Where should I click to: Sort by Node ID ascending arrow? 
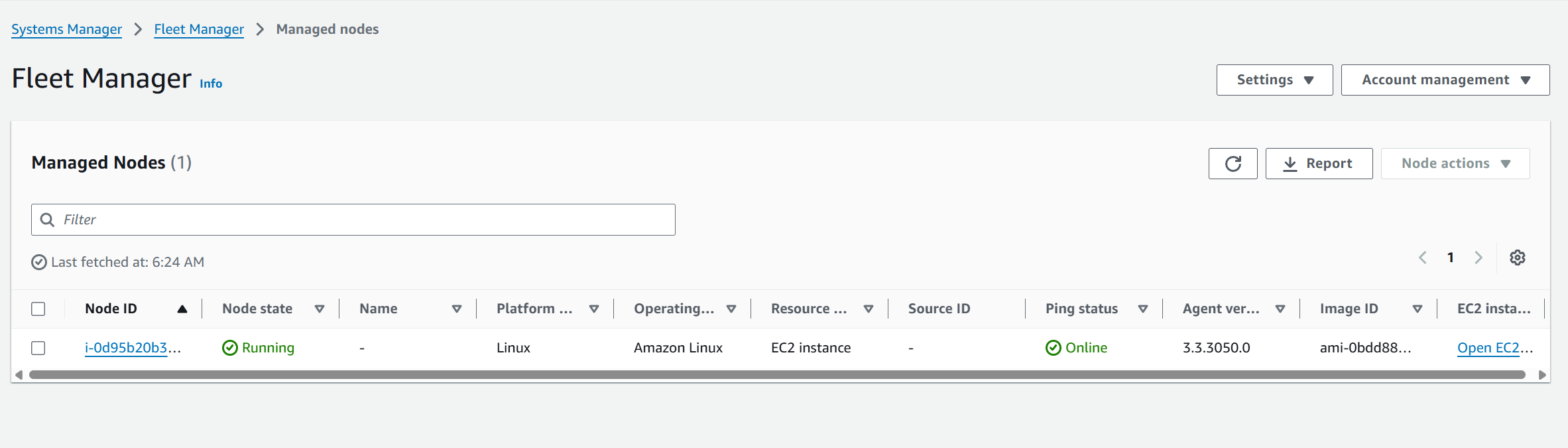[182, 309]
